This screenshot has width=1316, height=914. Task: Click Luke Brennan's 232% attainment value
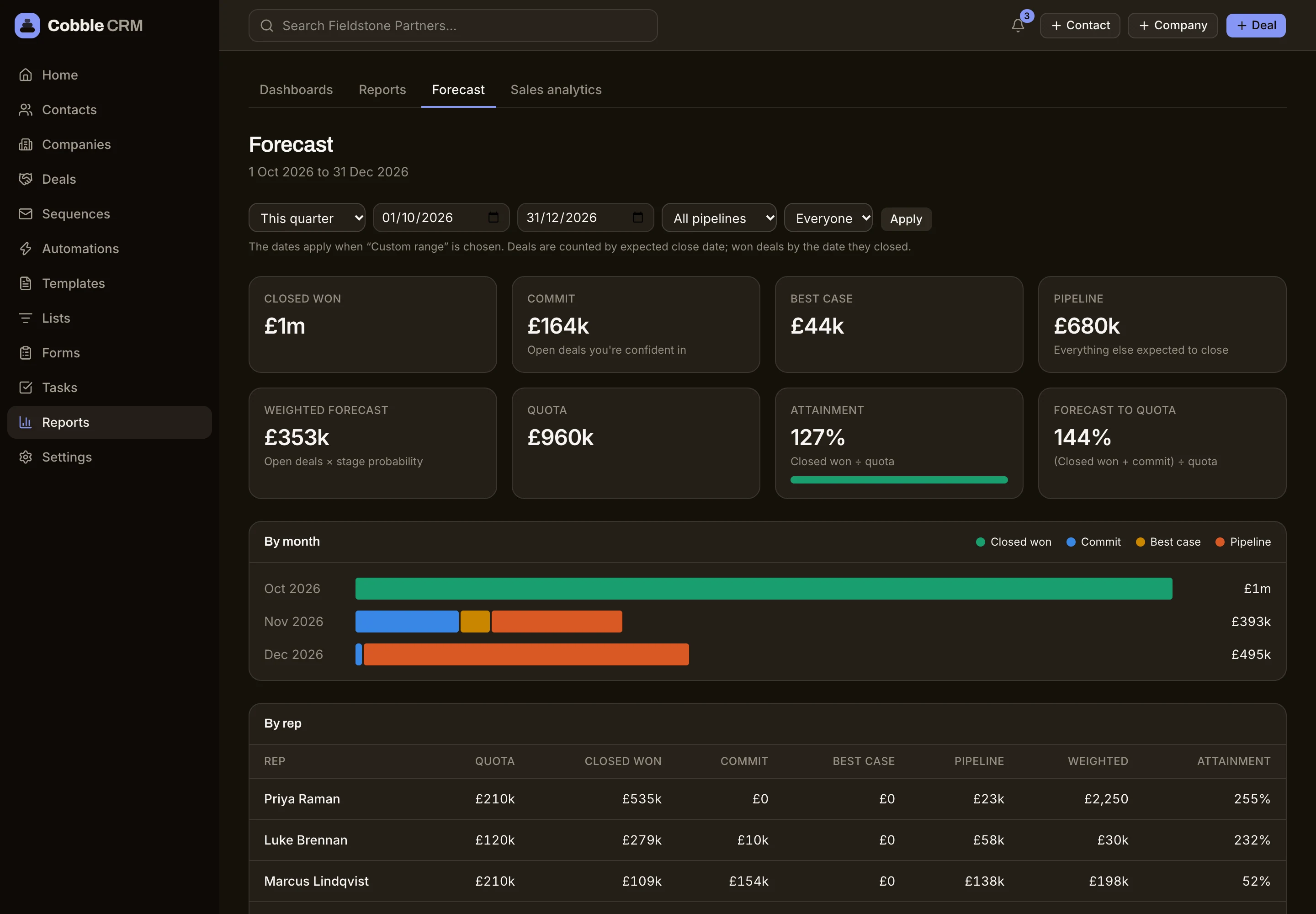[1252, 840]
